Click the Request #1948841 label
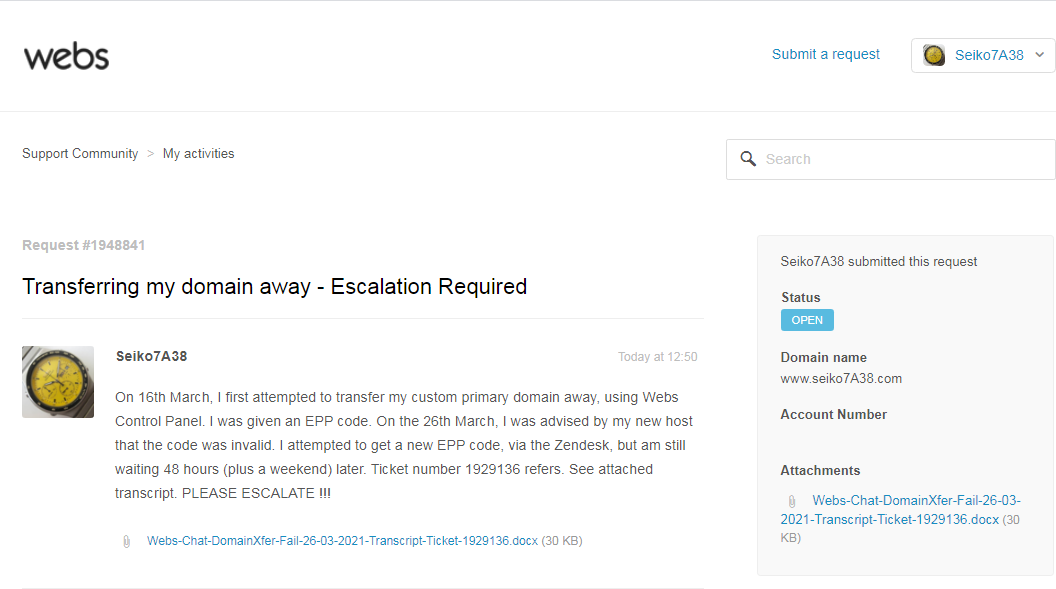 (x=84, y=245)
